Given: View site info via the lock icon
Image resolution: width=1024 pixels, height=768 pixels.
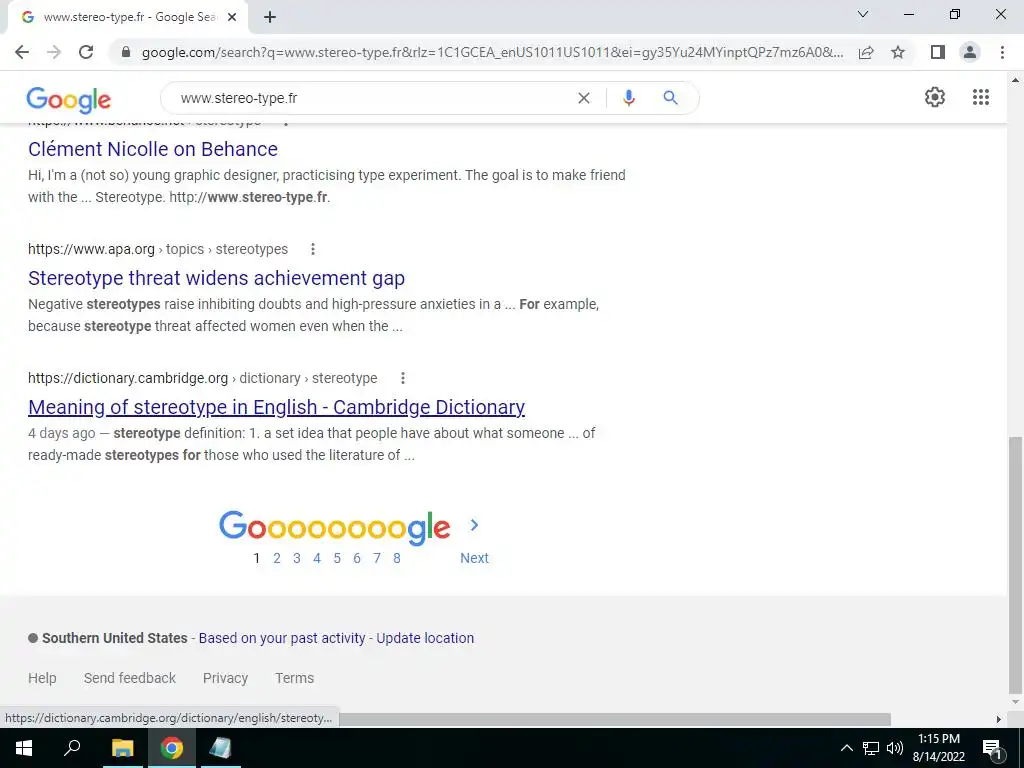Looking at the screenshot, I should (x=126, y=52).
